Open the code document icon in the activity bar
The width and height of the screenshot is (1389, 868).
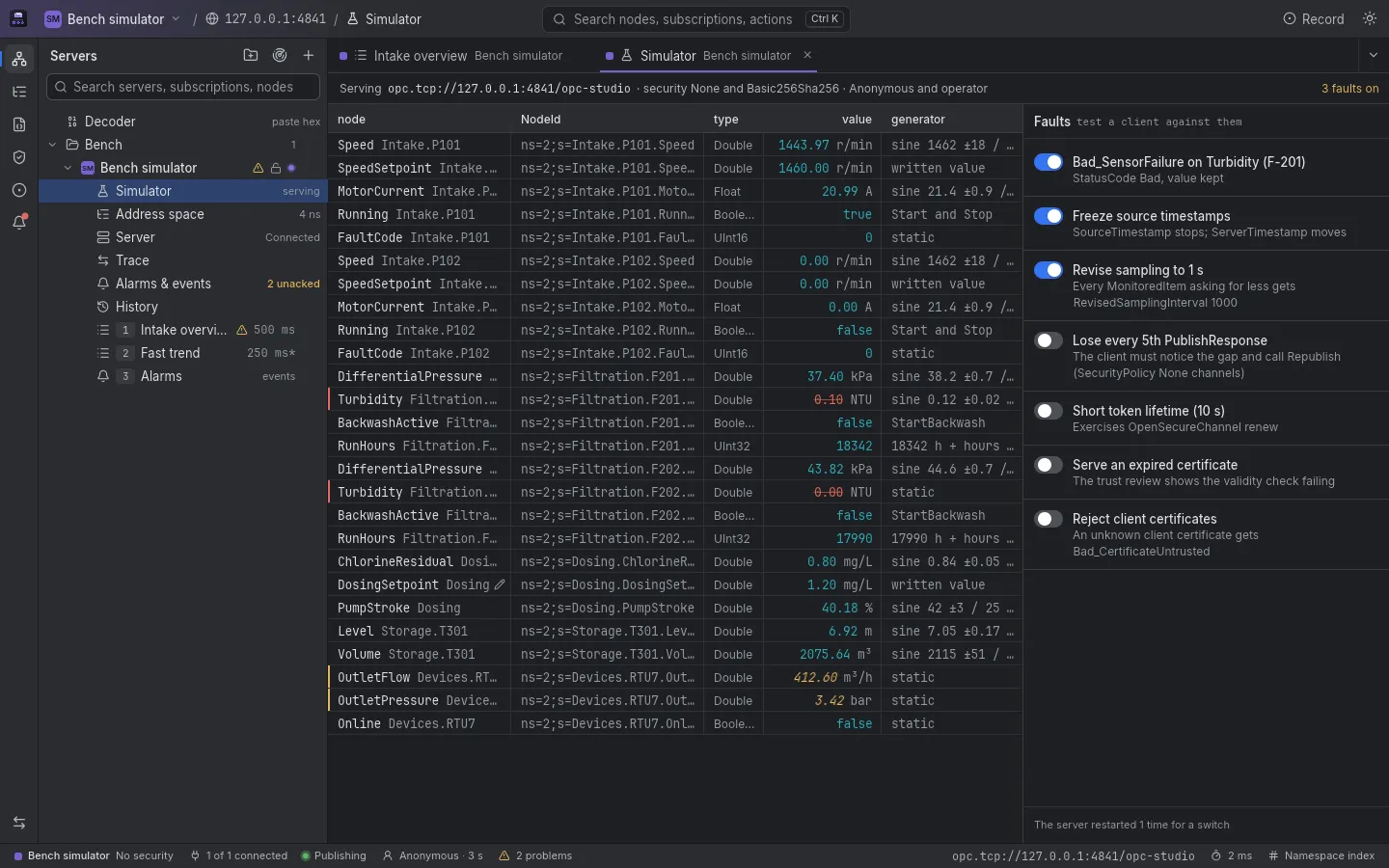(19, 124)
